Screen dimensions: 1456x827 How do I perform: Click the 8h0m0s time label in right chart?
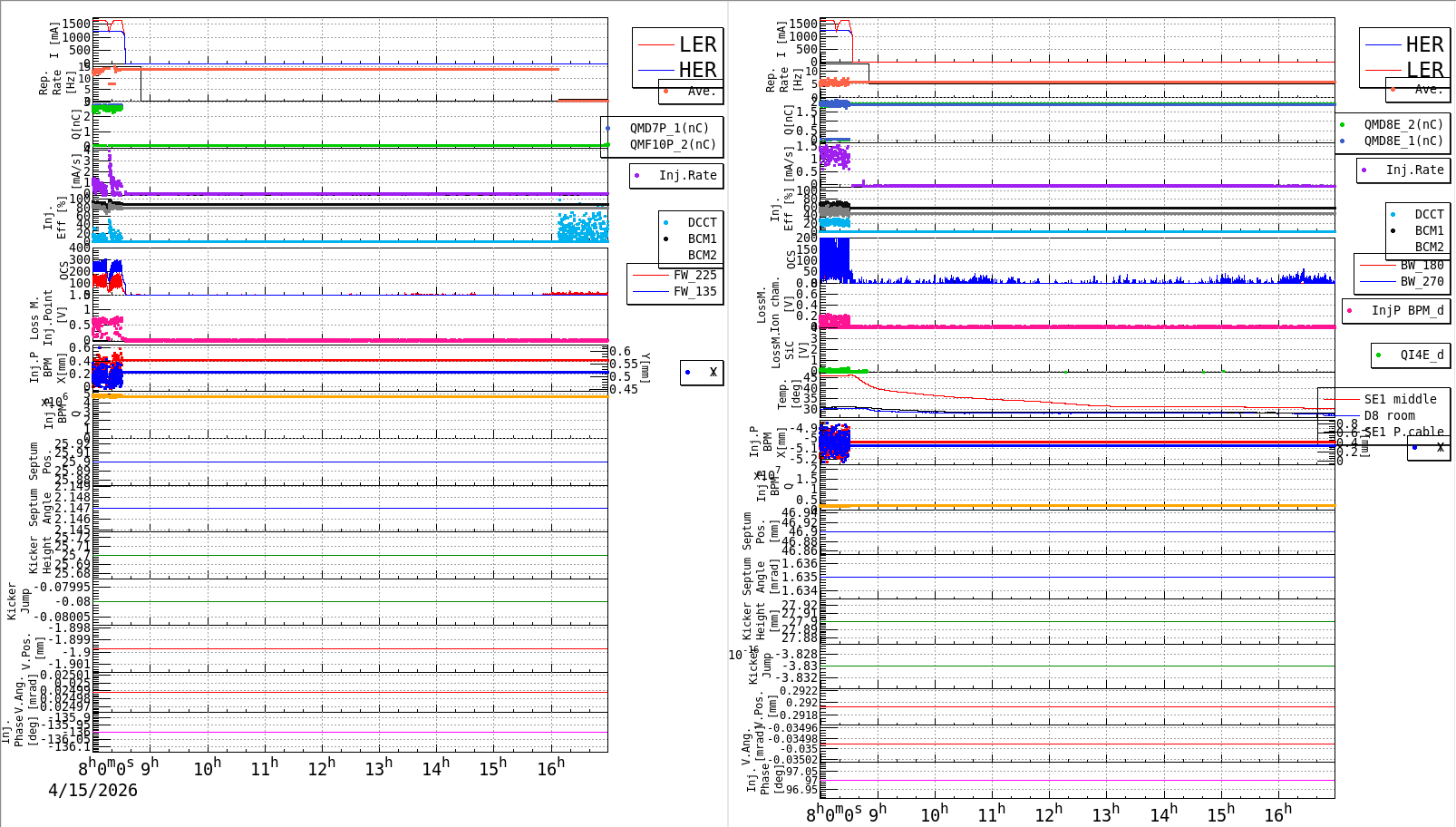833,813
